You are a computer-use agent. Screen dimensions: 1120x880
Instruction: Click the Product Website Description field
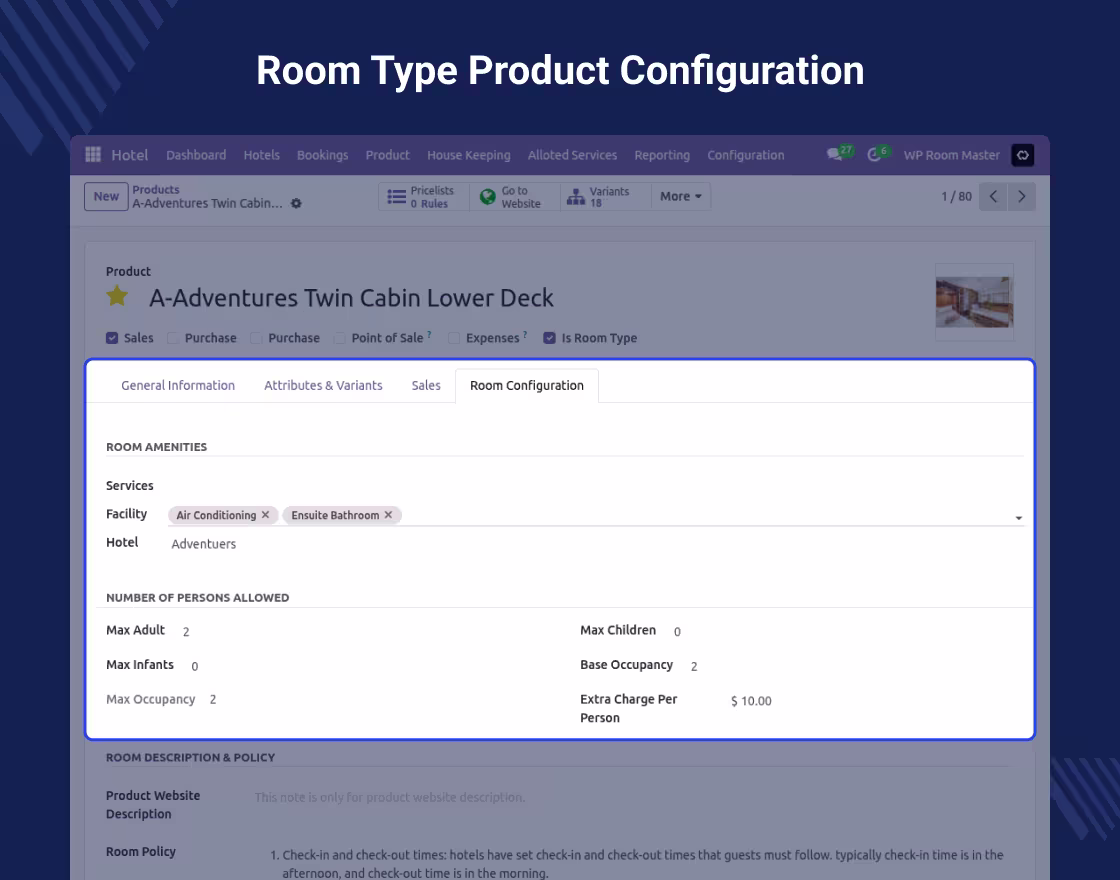tap(390, 797)
